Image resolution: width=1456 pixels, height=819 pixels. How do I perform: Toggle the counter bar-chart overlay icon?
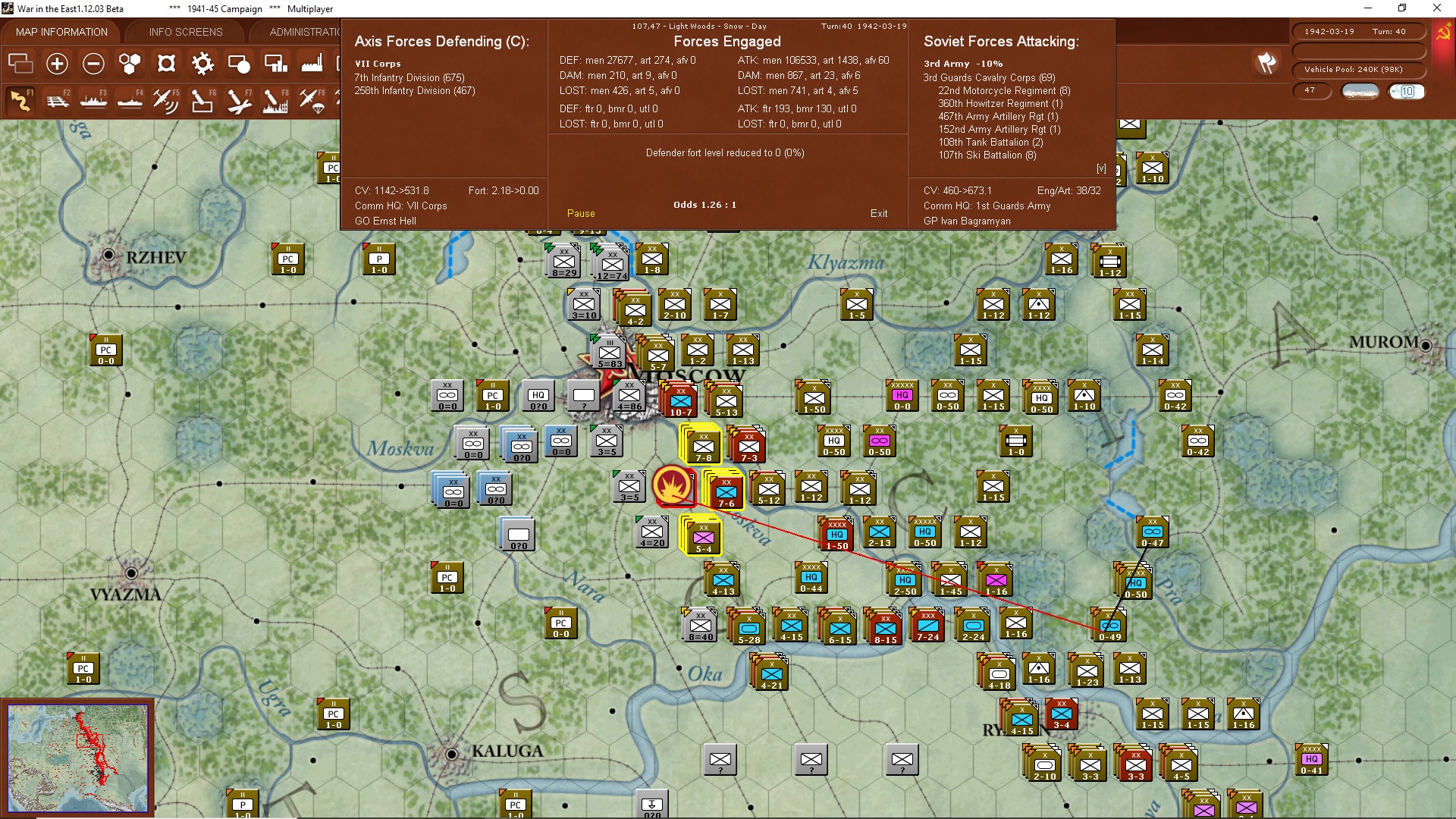(x=275, y=64)
